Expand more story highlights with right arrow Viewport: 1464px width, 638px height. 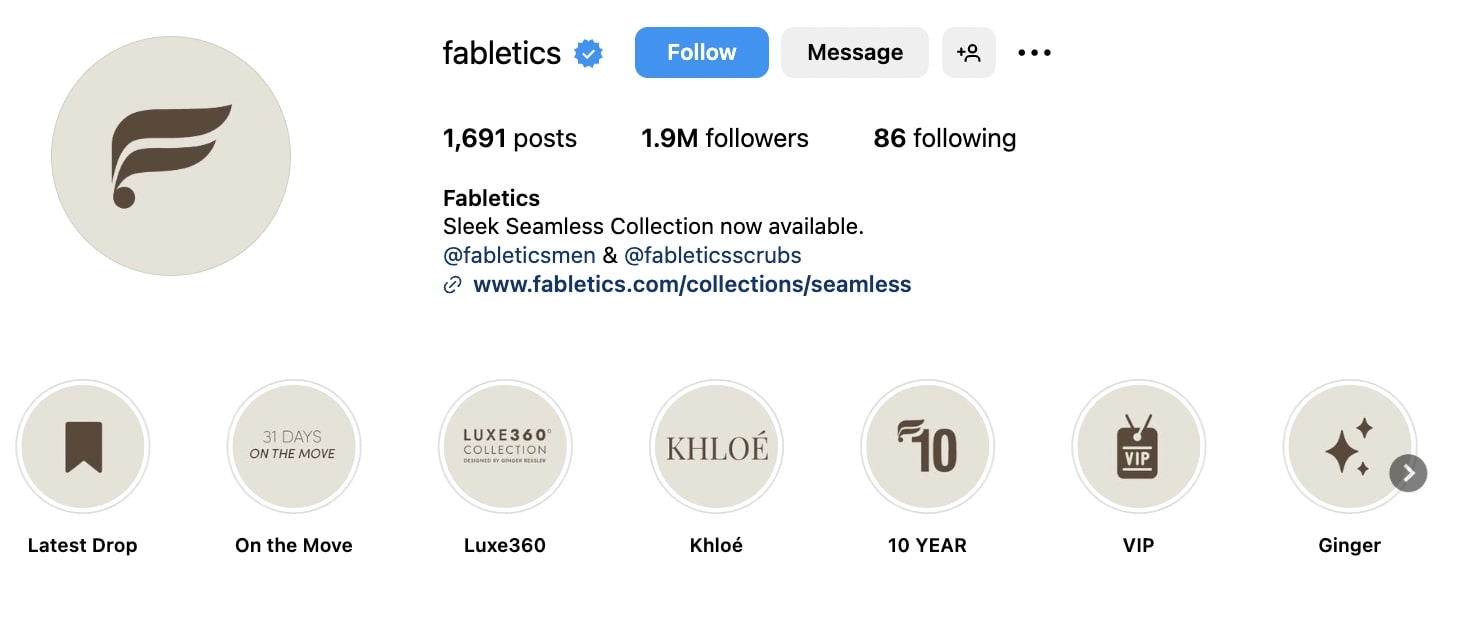click(1408, 473)
